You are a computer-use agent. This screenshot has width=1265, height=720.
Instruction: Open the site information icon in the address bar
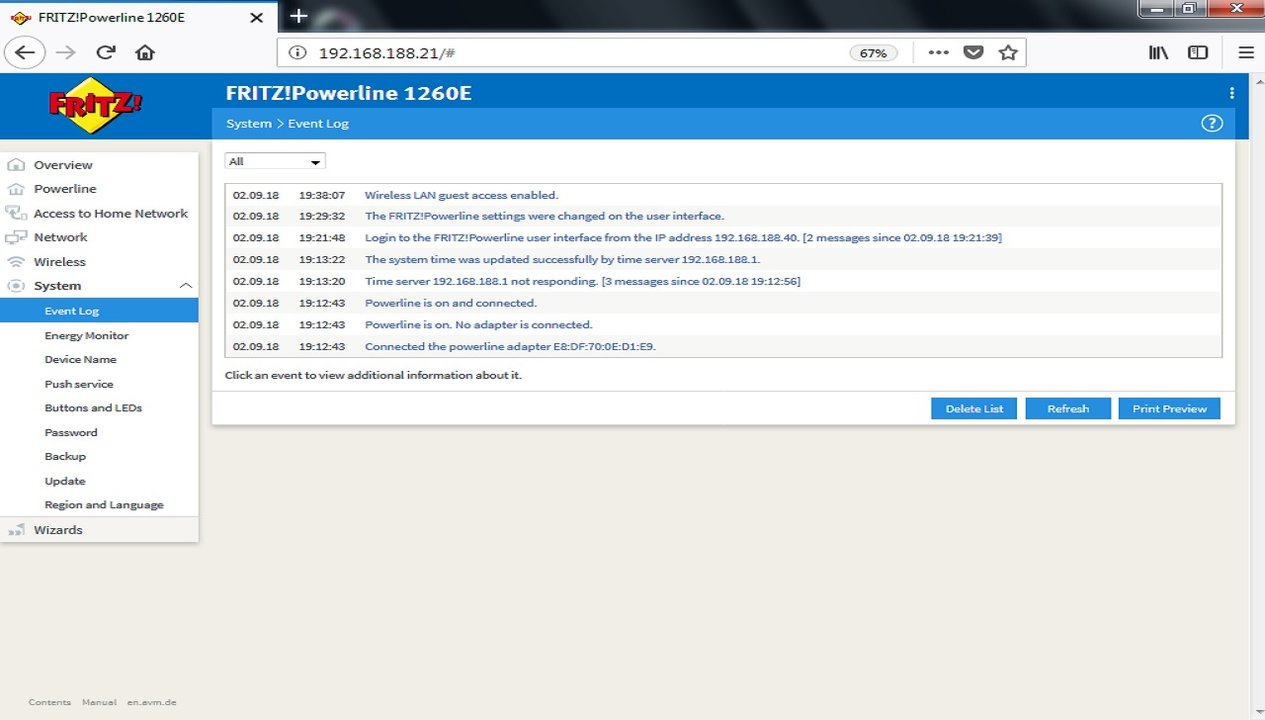click(x=296, y=53)
